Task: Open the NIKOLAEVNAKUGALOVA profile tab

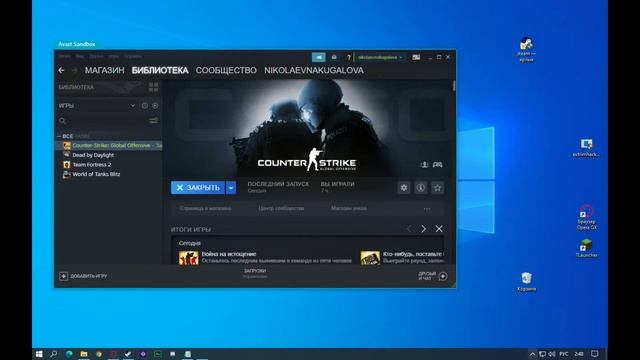Action: [314, 70]
